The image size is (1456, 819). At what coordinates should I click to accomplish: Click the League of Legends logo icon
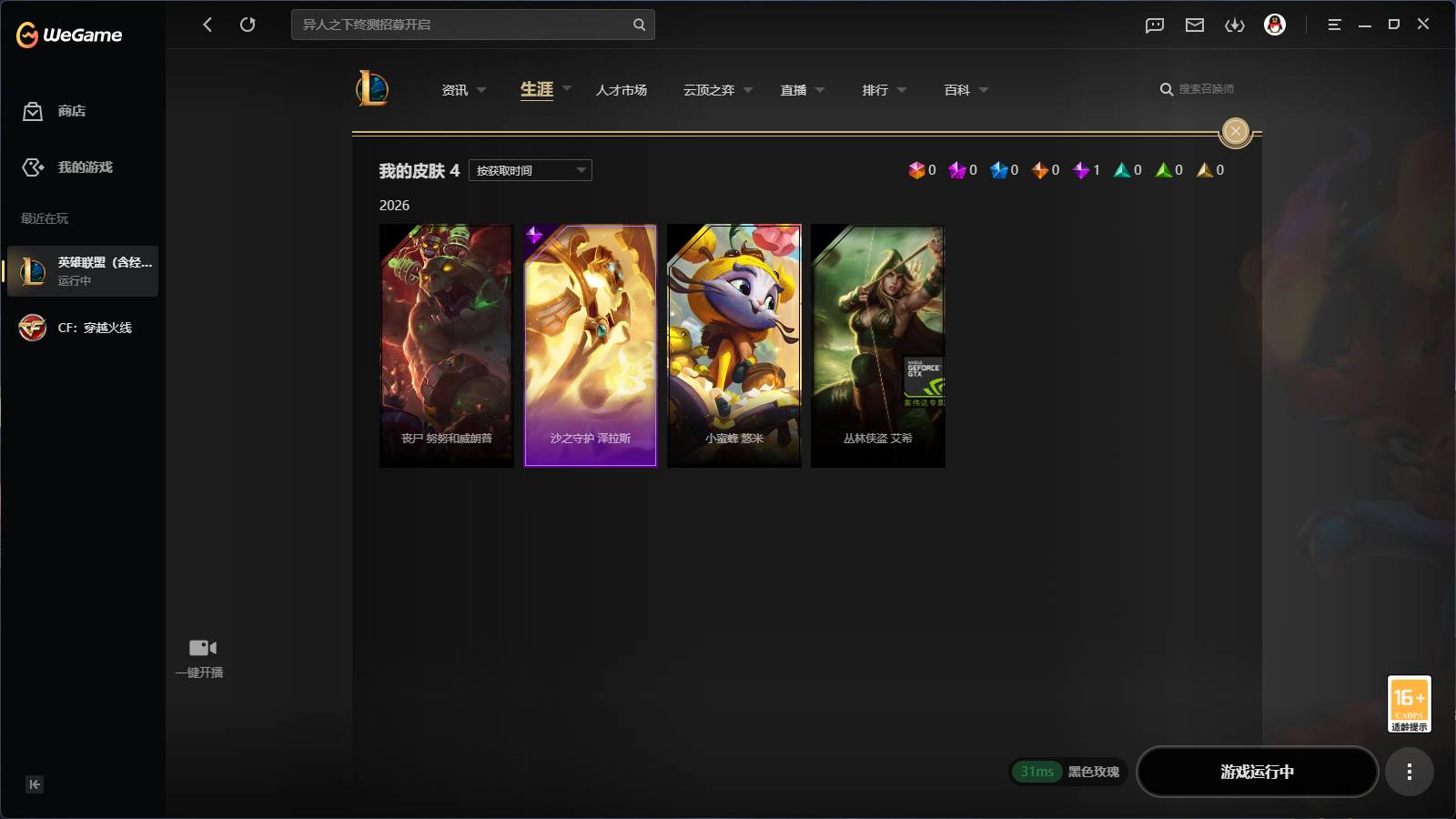pos(372,88)
